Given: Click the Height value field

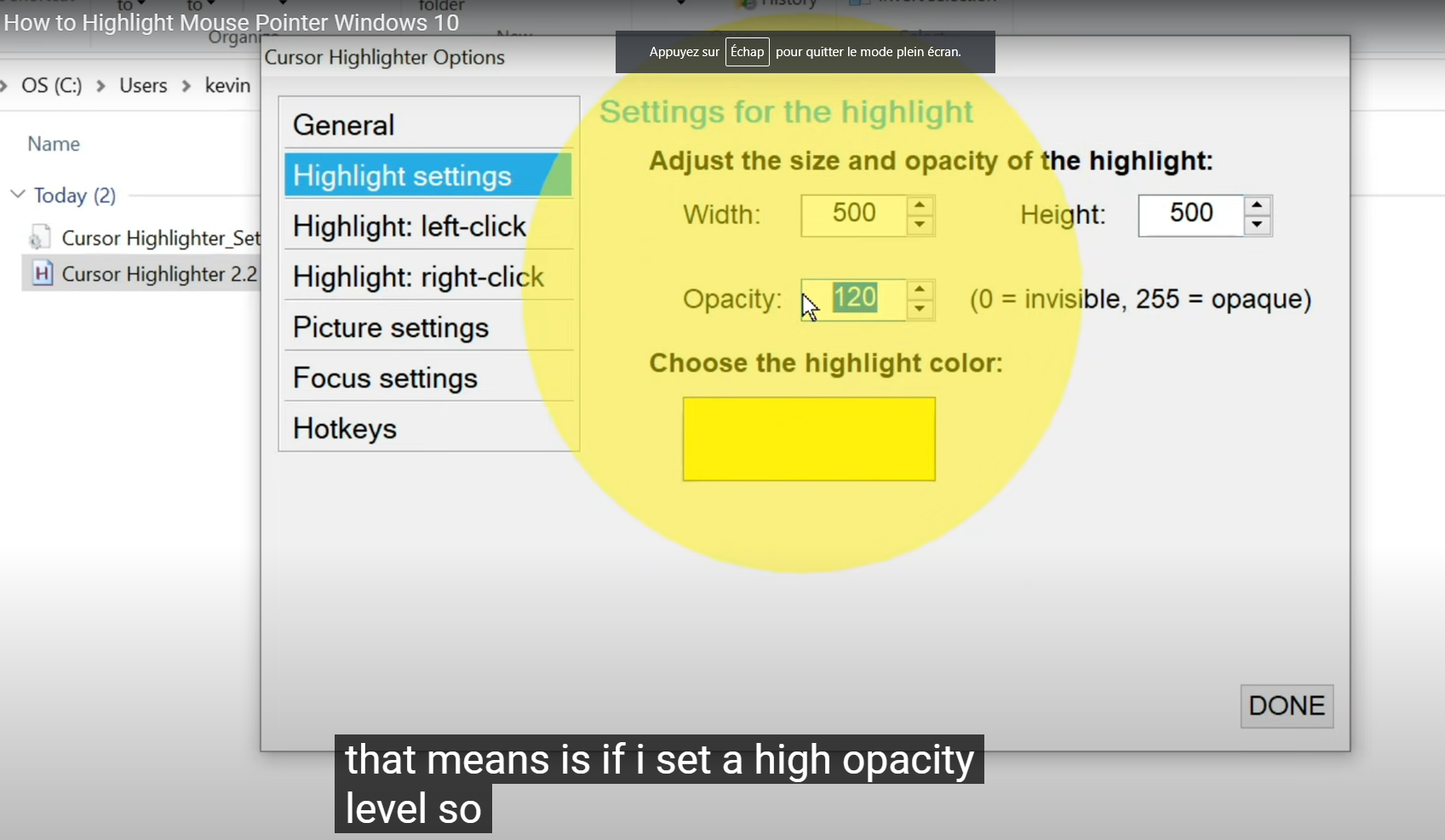Looking at the screenshot, I should point(1190,214).
